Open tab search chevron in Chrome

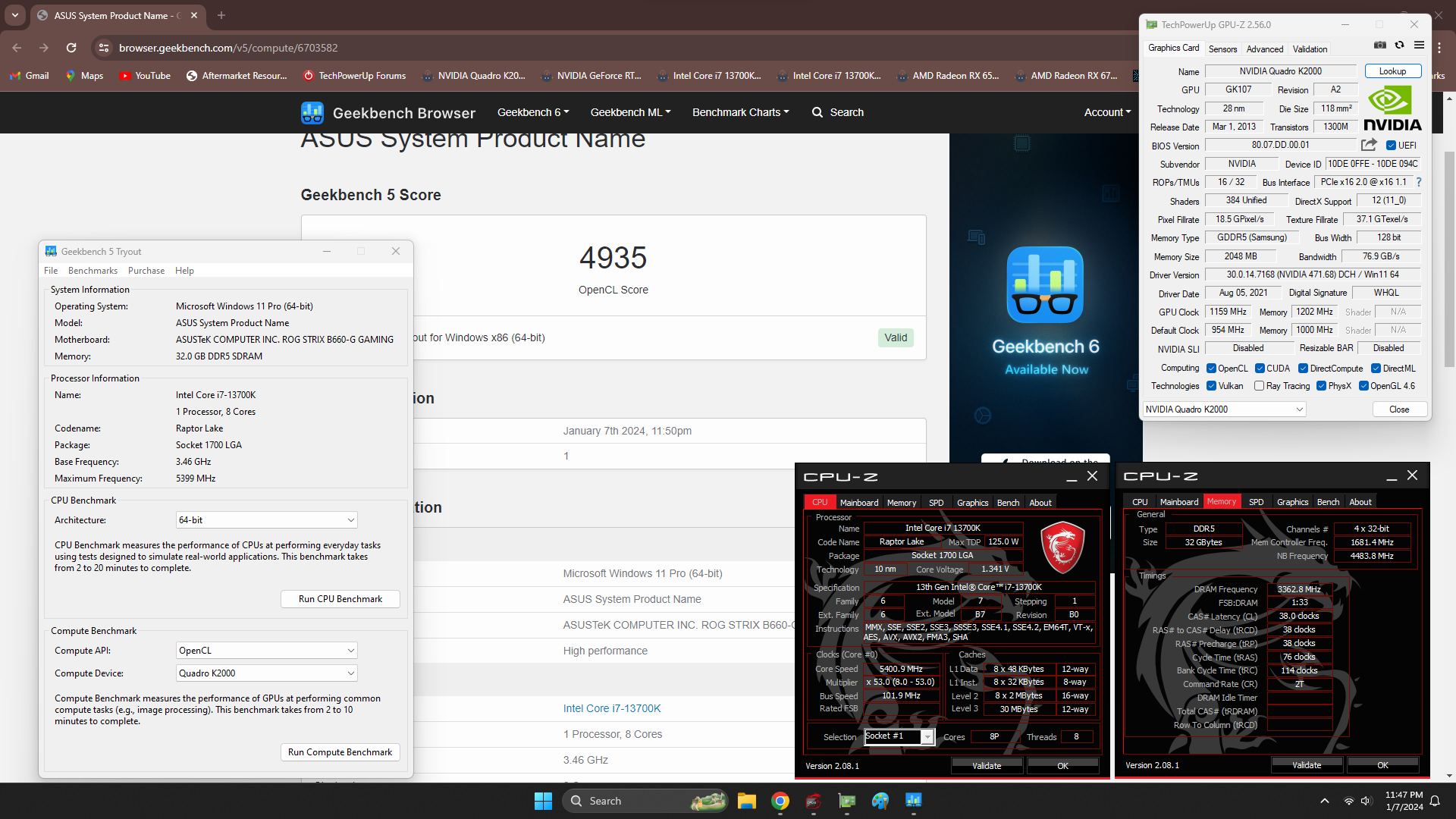[x=15, y=15]
